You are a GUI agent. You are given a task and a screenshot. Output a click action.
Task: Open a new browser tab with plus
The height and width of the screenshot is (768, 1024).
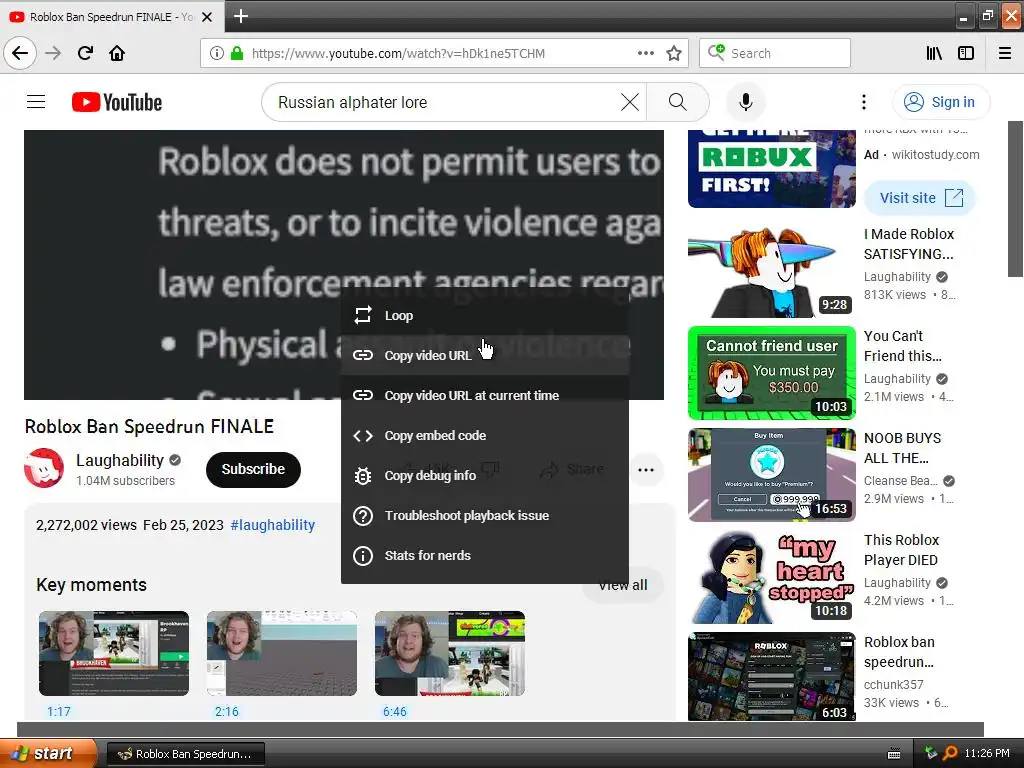(x=240, y=16)
